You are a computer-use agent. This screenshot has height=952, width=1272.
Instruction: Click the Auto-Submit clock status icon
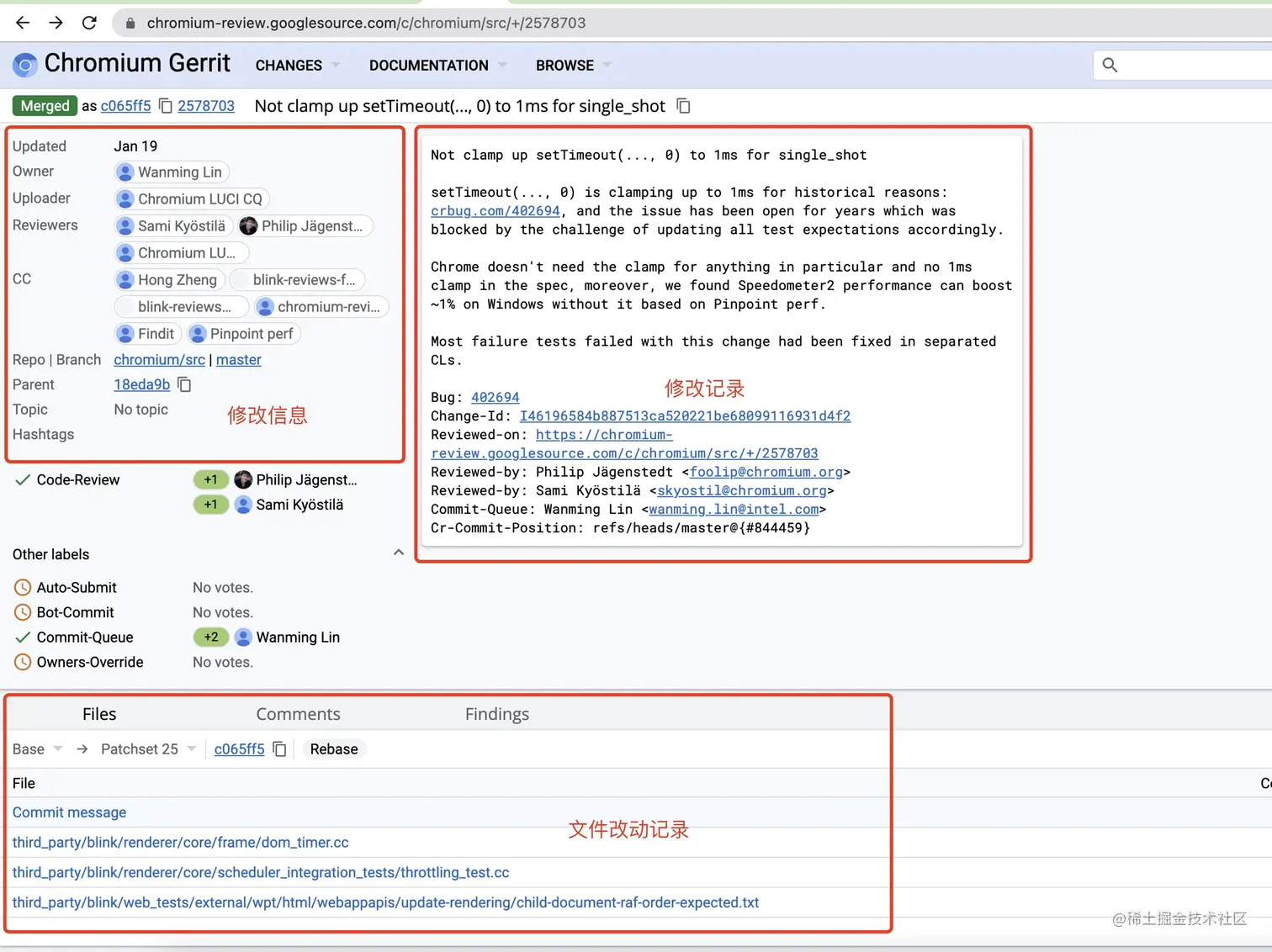(23, 588)
